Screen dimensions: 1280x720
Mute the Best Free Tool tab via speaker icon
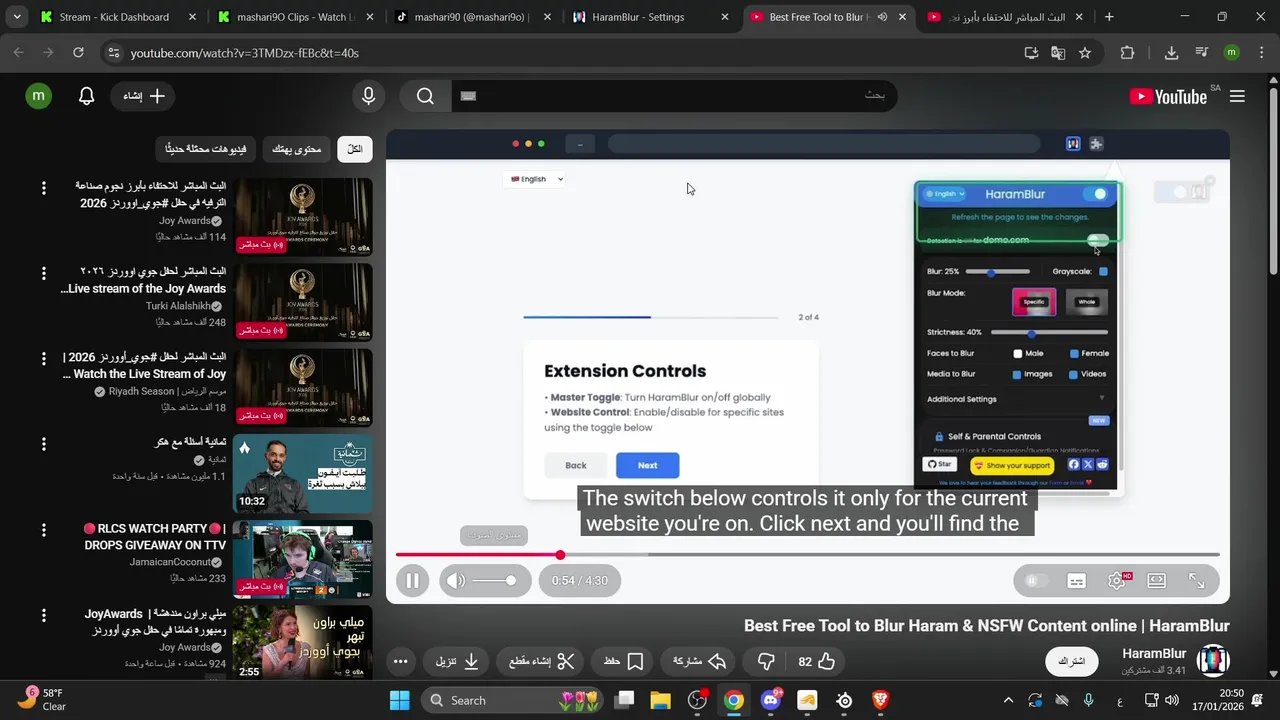882,17
